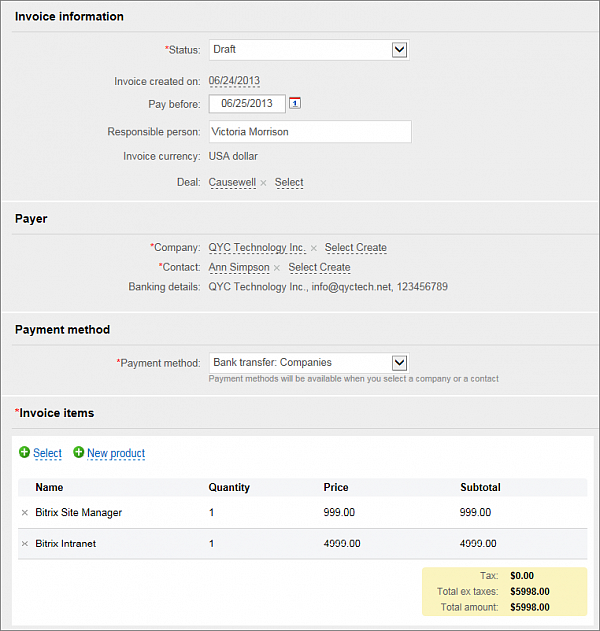600x631 pixels.
Task: Open the QYC Technology Inc. company link
Action: [x=257, y=248]
